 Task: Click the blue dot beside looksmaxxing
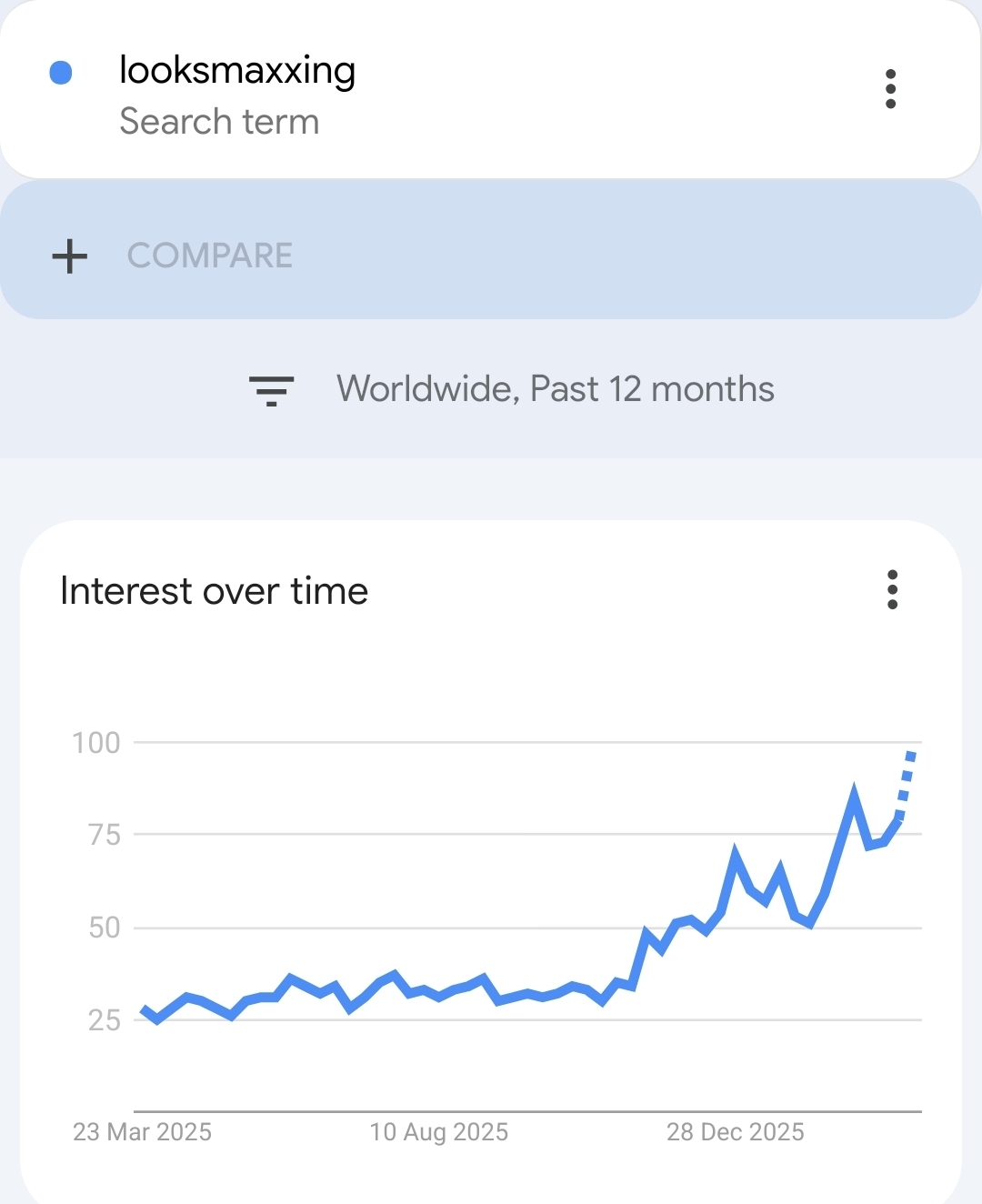coord(61,73)
